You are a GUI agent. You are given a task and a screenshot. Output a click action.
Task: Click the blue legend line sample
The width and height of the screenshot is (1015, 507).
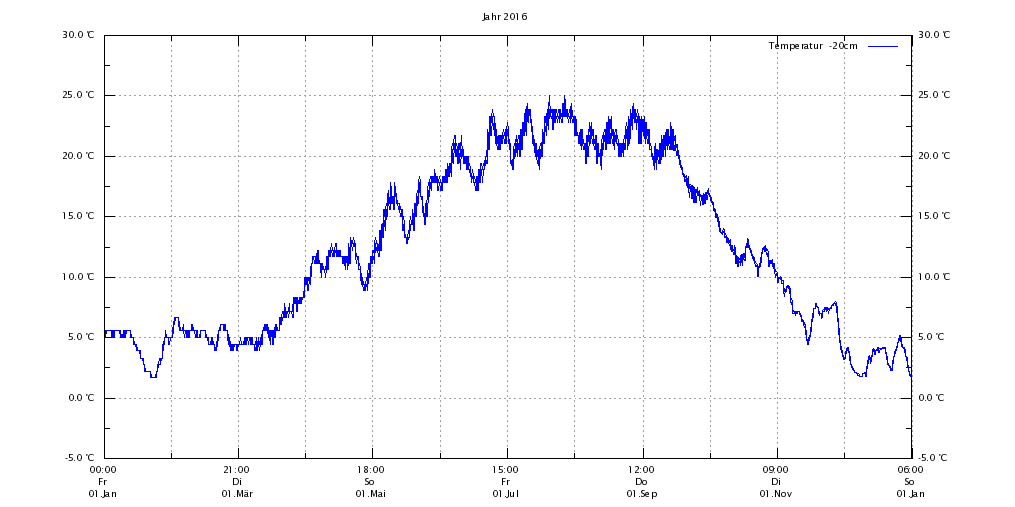pos(882,46)
